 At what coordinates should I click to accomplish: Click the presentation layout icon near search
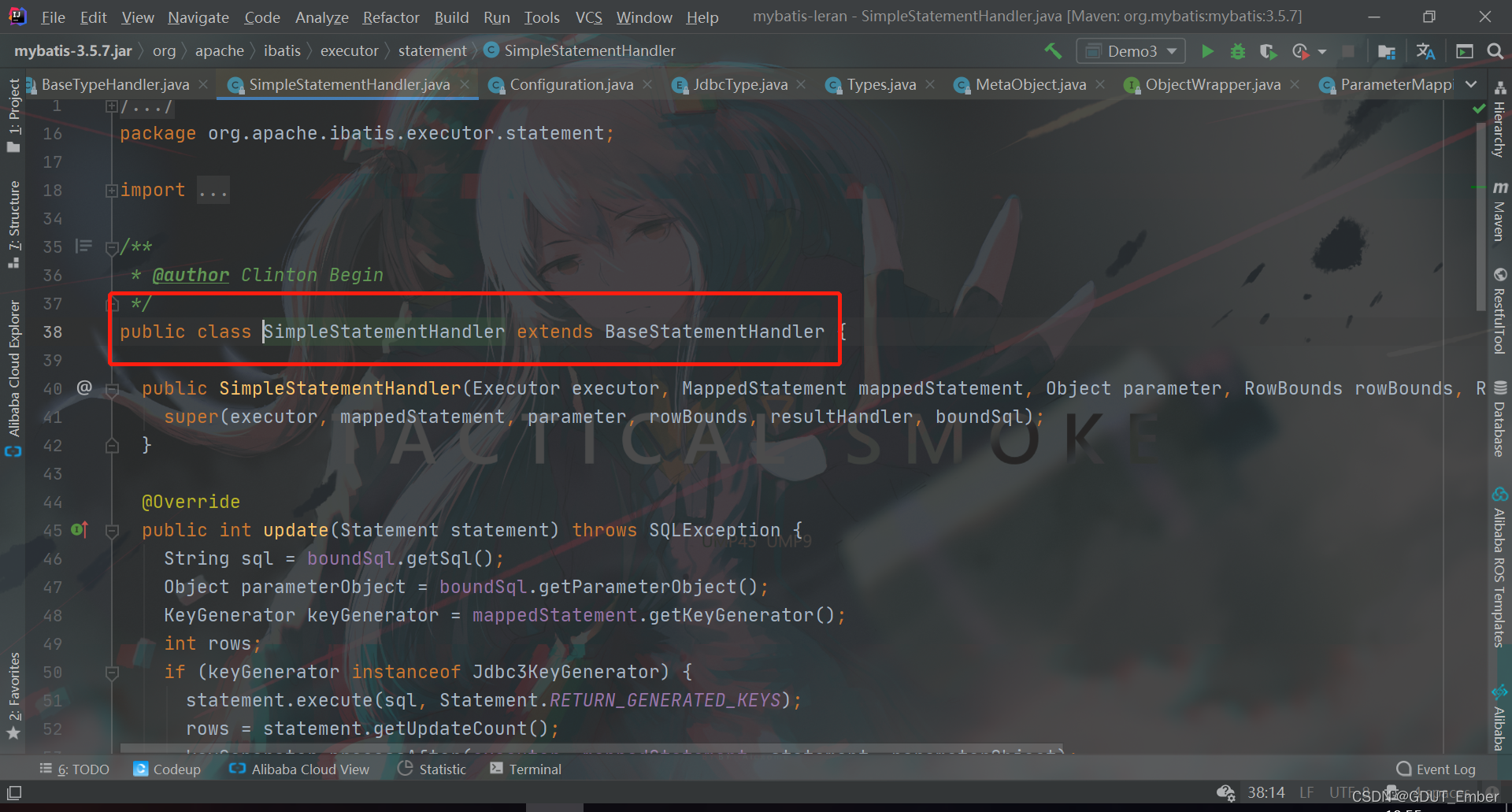click(1465, 51)
